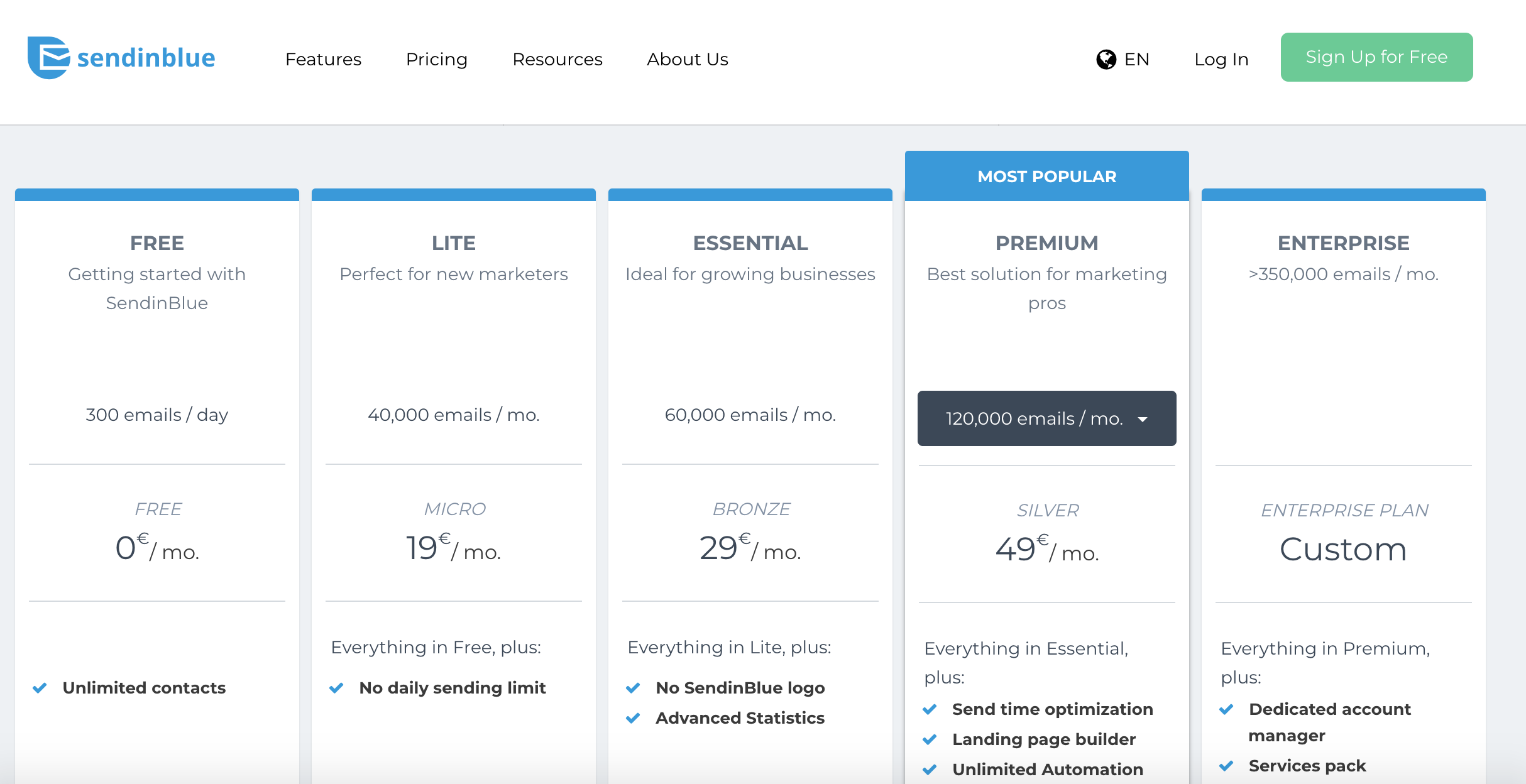Click the sendinblue wordmark

(x=146, y=58)
